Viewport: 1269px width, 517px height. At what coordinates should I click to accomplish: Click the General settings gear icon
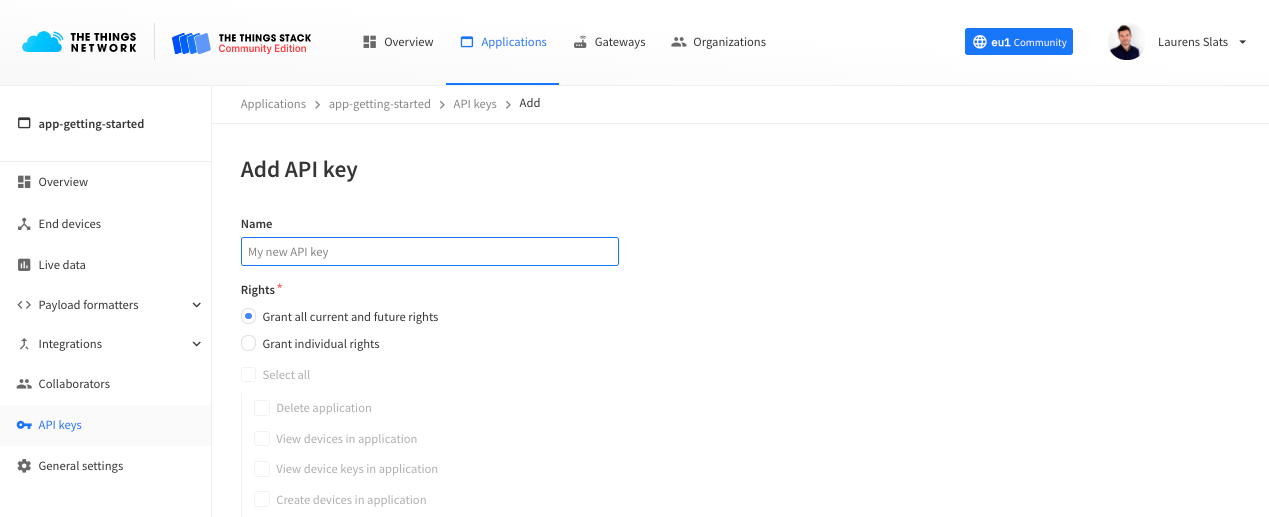(24, 466)
